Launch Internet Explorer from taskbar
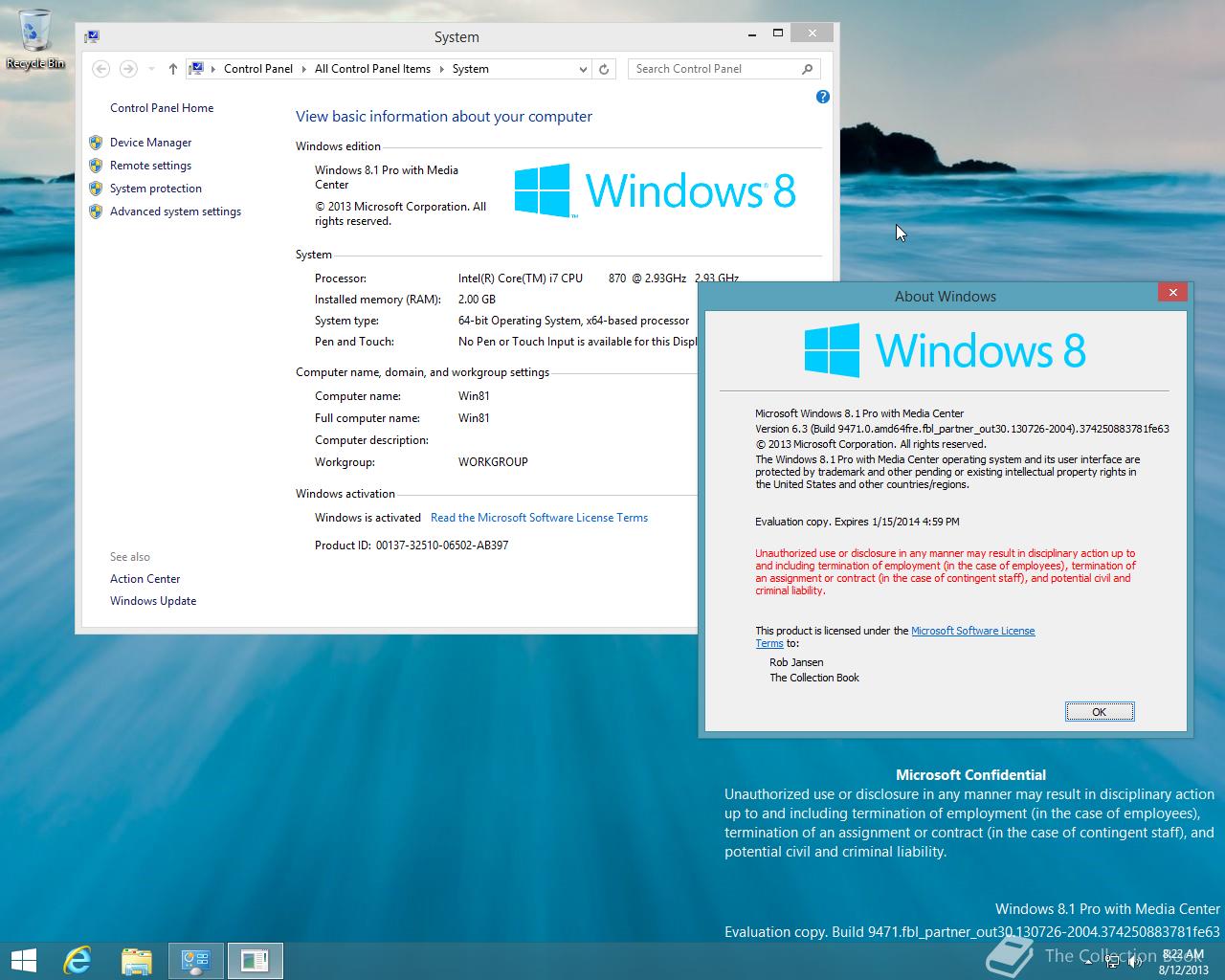 tap(78, 960)
